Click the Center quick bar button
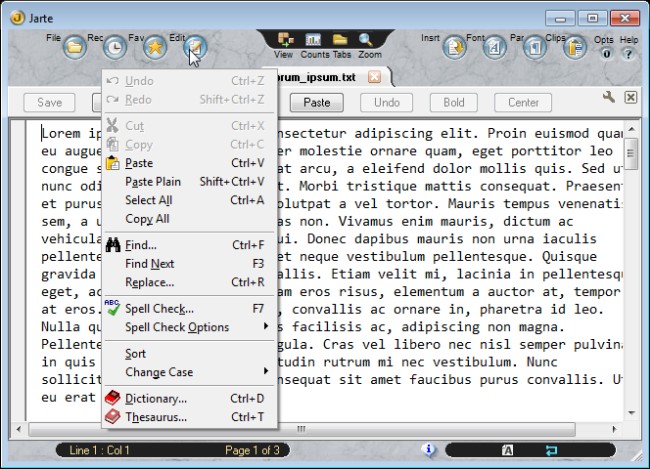 click(523, 102)
